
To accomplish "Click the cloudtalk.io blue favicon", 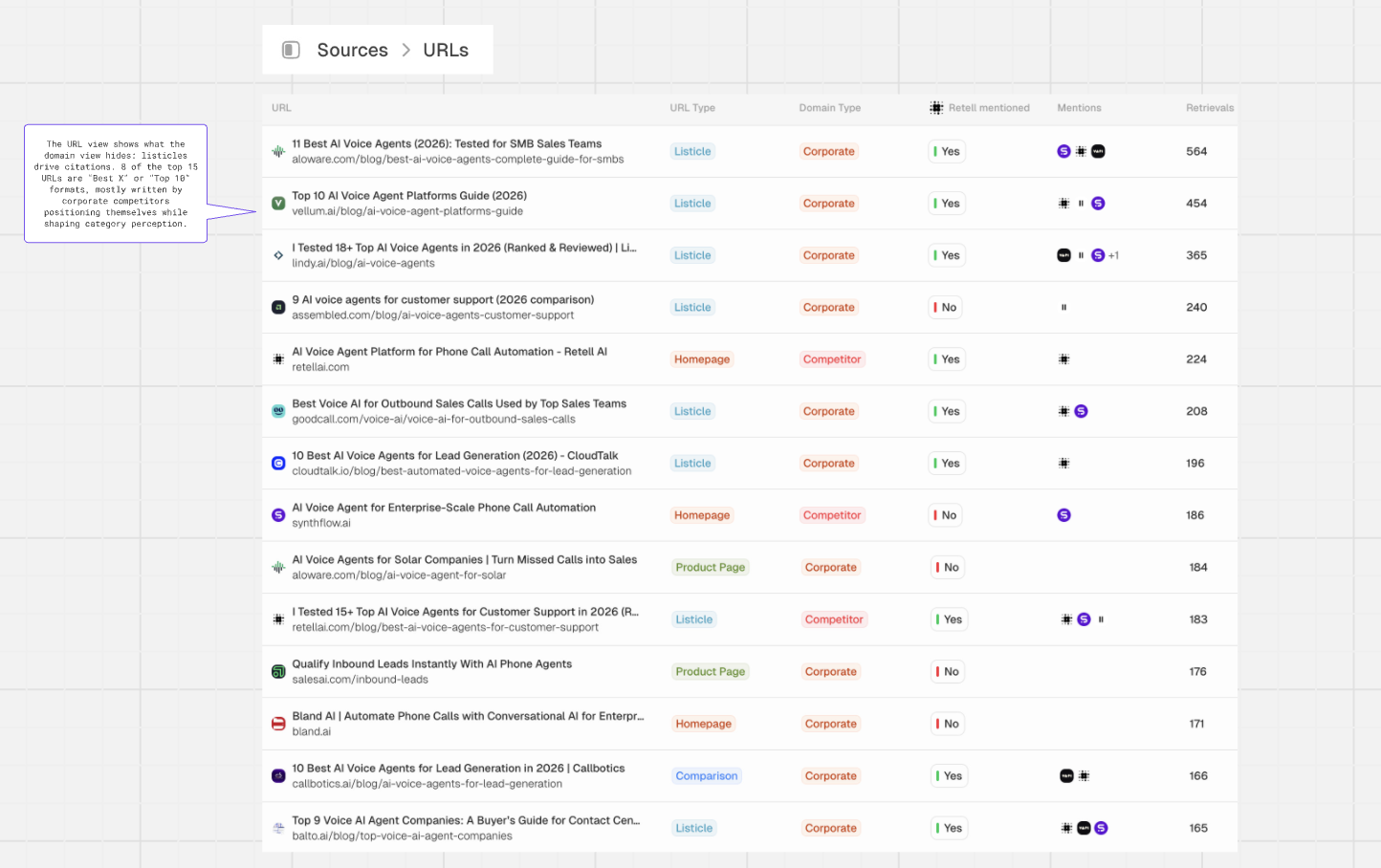I will (x=278, y=464).
